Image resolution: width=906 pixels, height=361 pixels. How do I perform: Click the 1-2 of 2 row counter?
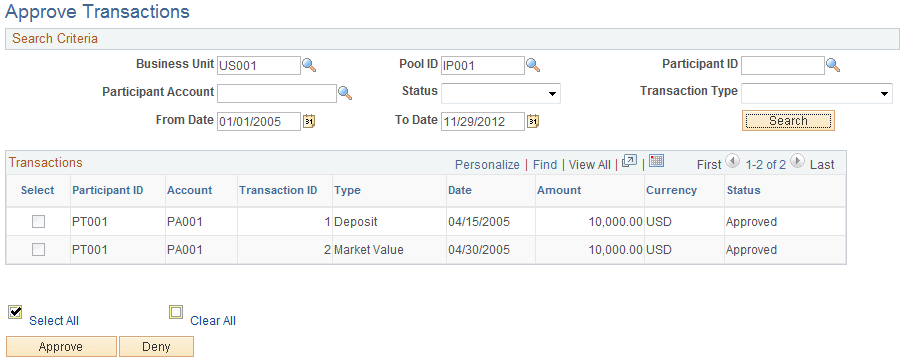pyautogui.click(x=765, y=165)
